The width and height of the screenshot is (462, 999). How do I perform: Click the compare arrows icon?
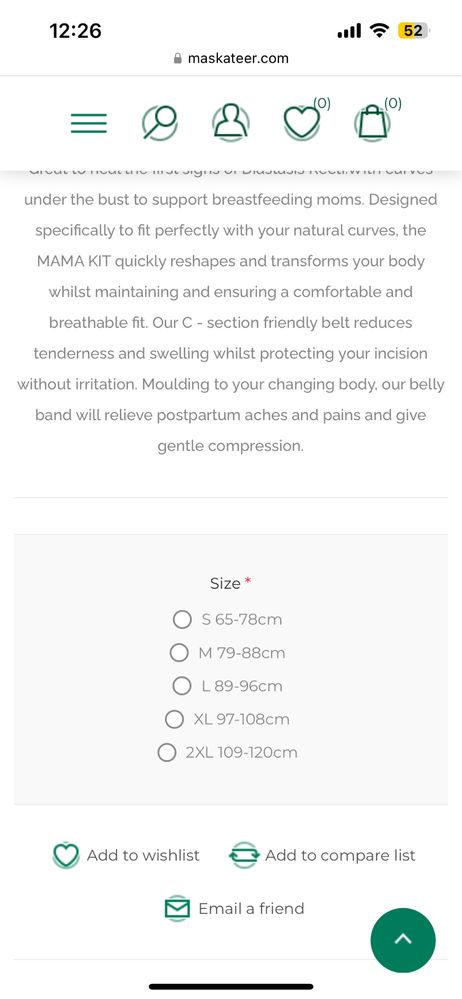point(243,856)
